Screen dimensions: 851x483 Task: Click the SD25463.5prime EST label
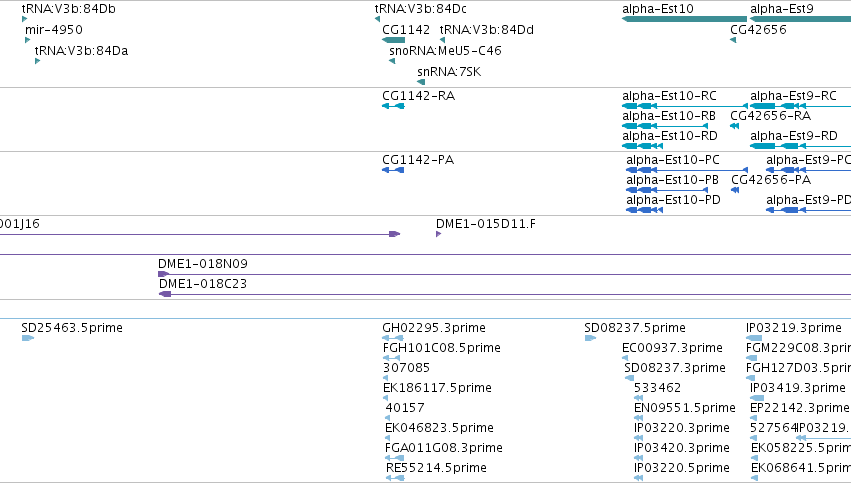[x=72, y=328]
